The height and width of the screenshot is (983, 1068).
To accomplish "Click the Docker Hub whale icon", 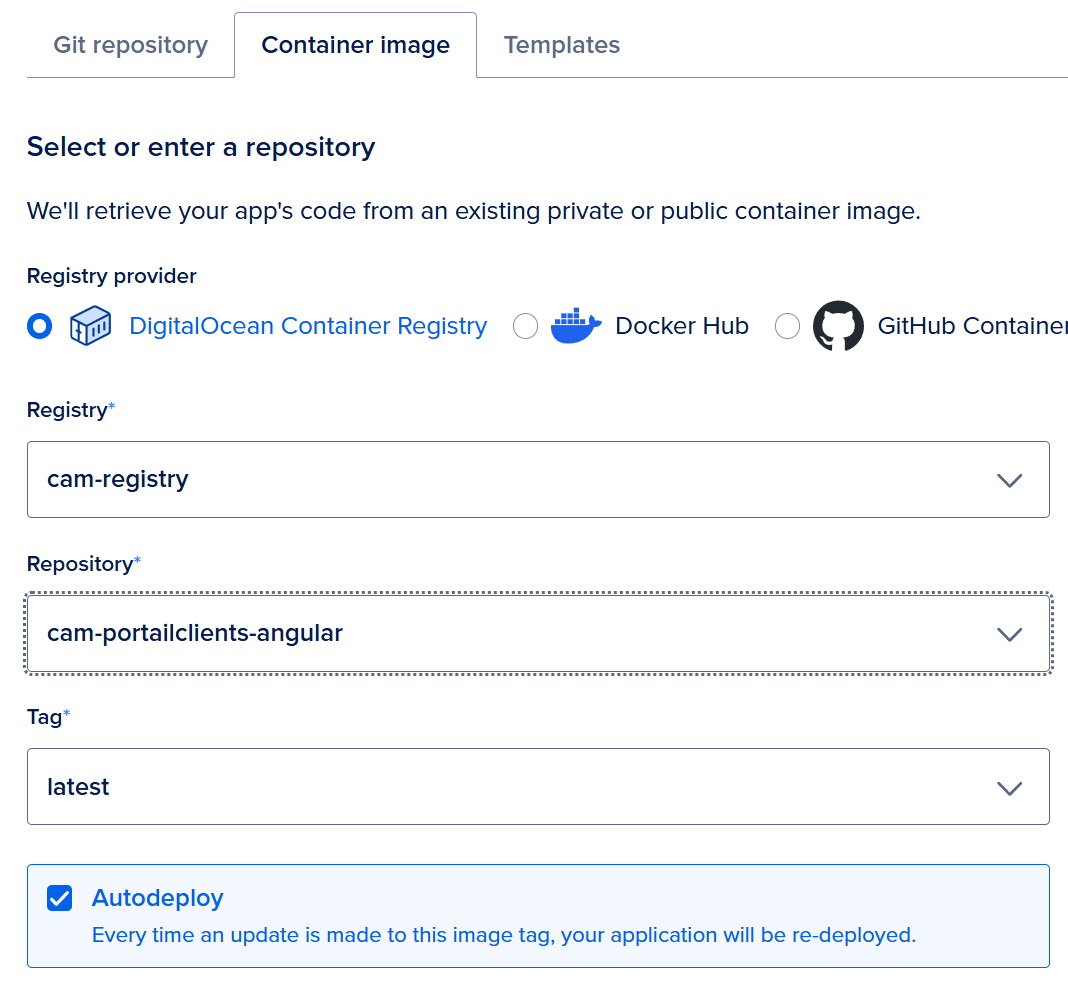I will tap(576, 326).
